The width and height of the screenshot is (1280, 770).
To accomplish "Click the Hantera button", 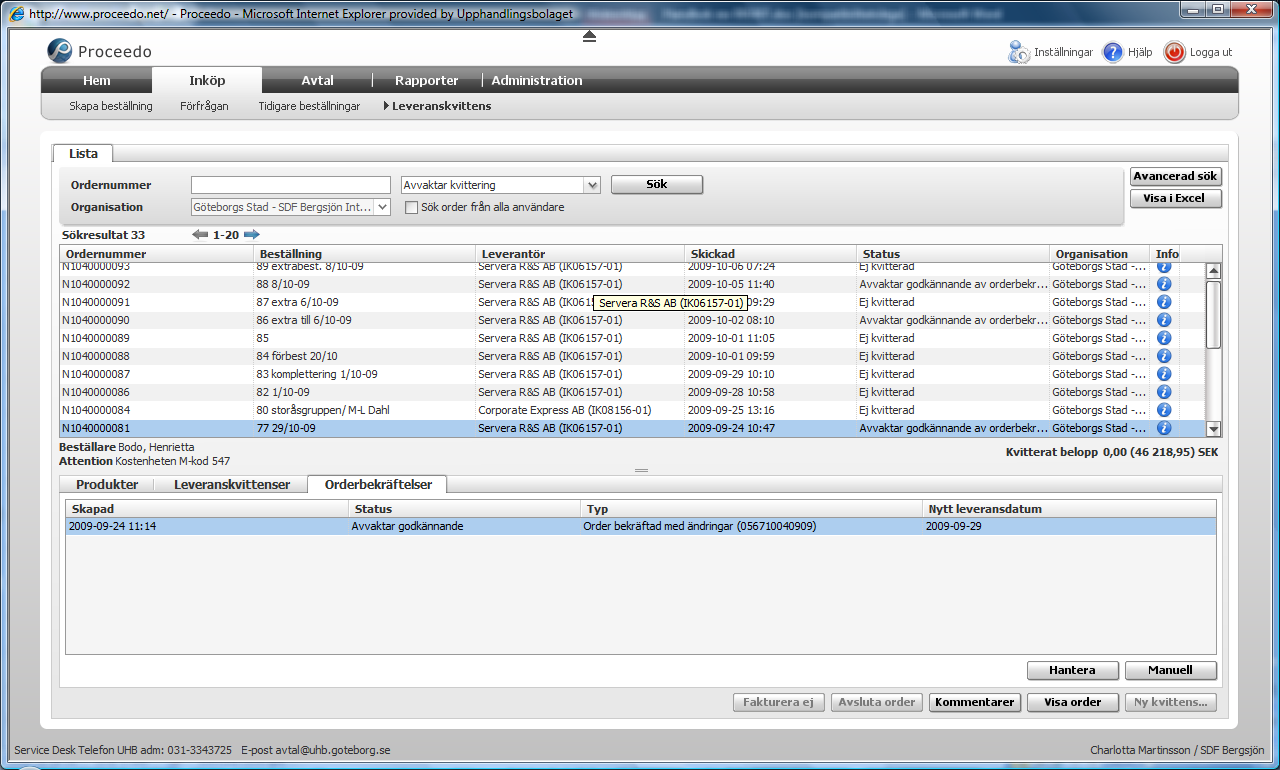I will [x=1072, y=670].
